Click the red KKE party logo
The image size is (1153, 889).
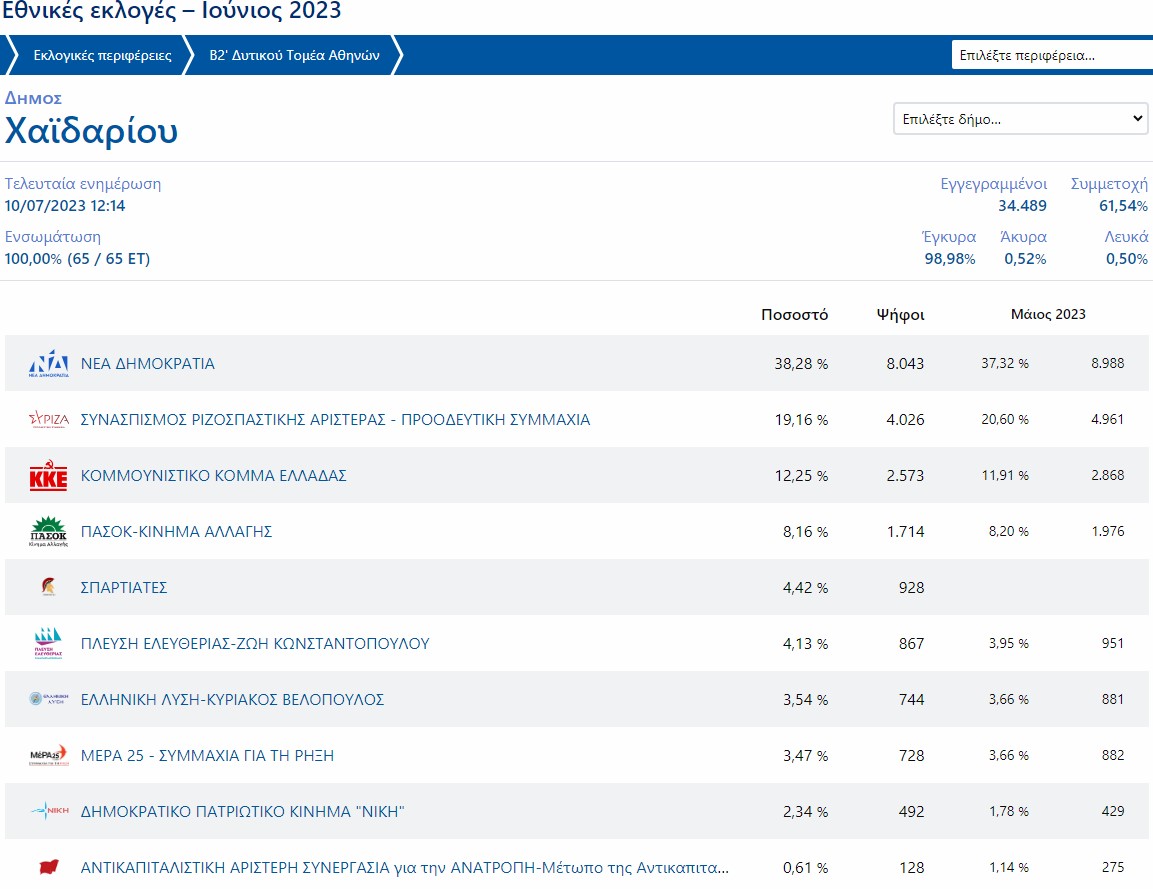pos(49,476)
